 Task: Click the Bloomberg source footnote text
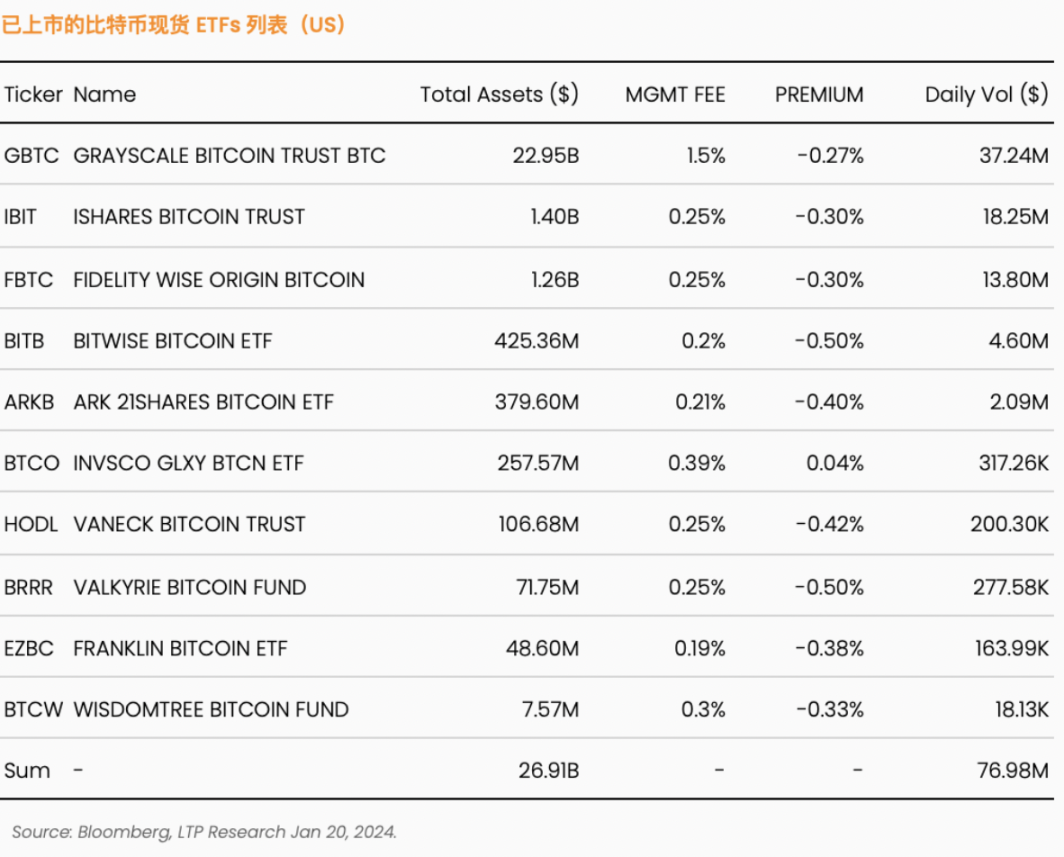204,832
